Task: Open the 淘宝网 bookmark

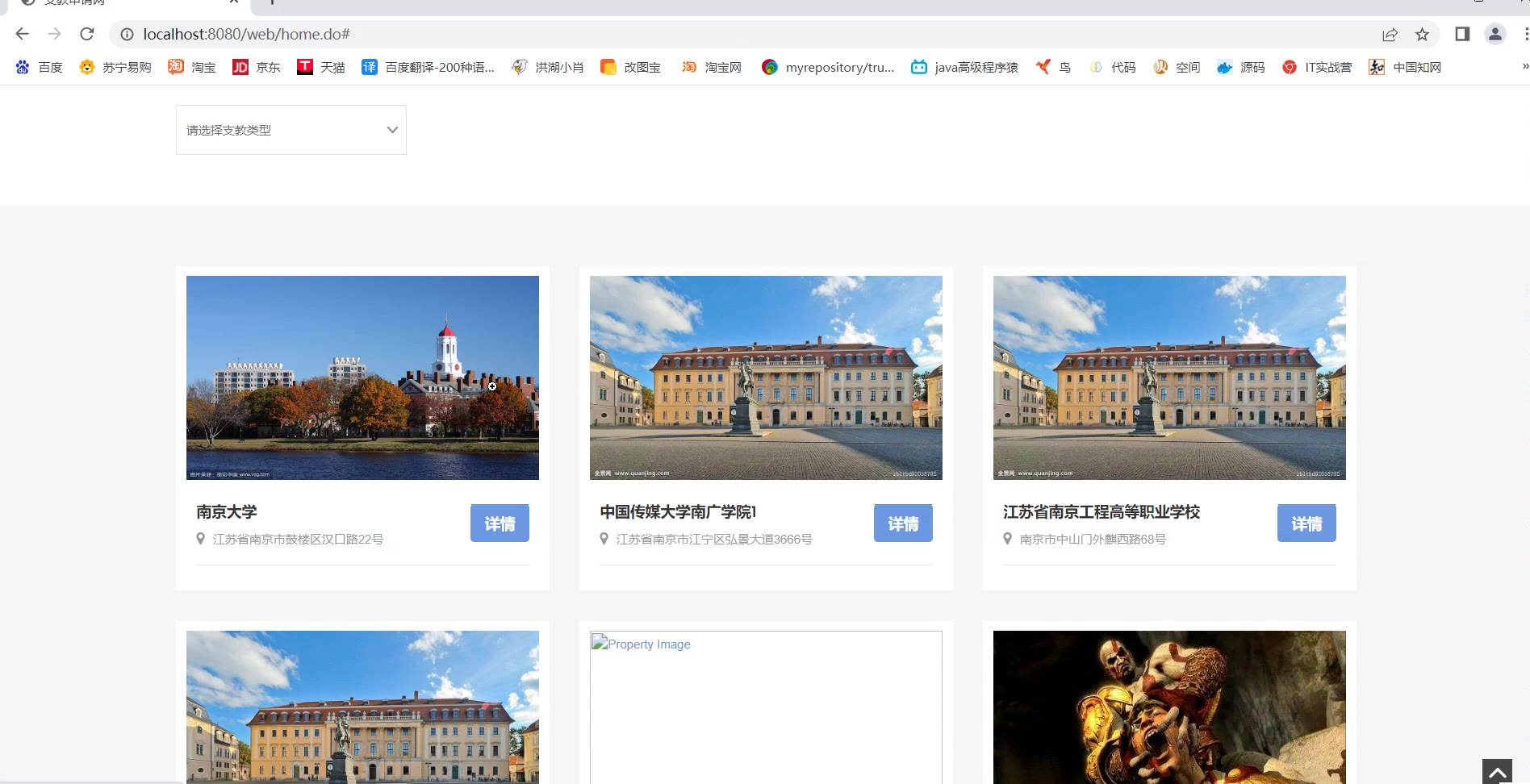Action: point(711,67)
